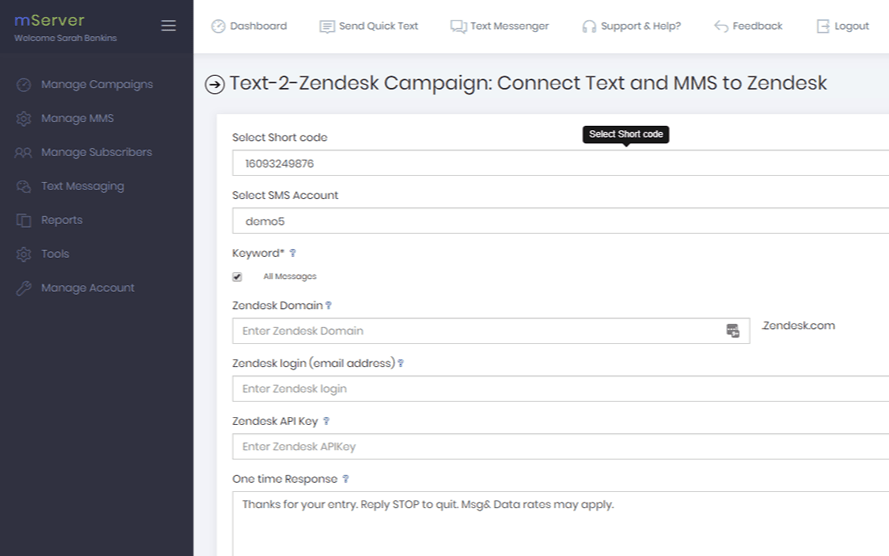The width and height of the screenshot is (889, 556).
Task: Open the Reports sidebar menu
Action: pyautogui.click(x=62, y=220)
